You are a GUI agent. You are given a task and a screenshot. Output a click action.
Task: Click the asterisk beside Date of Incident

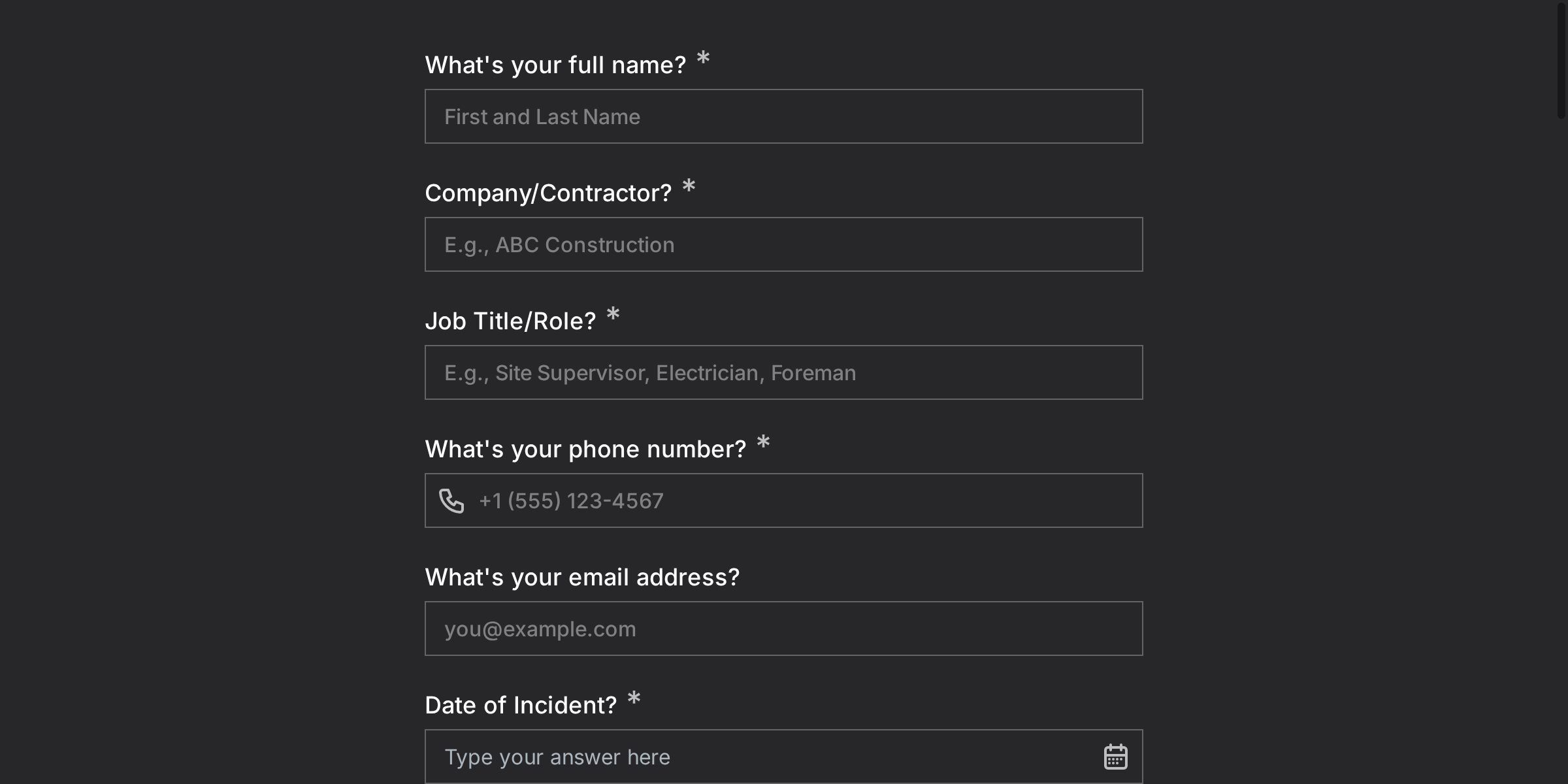tap(634, 699)
